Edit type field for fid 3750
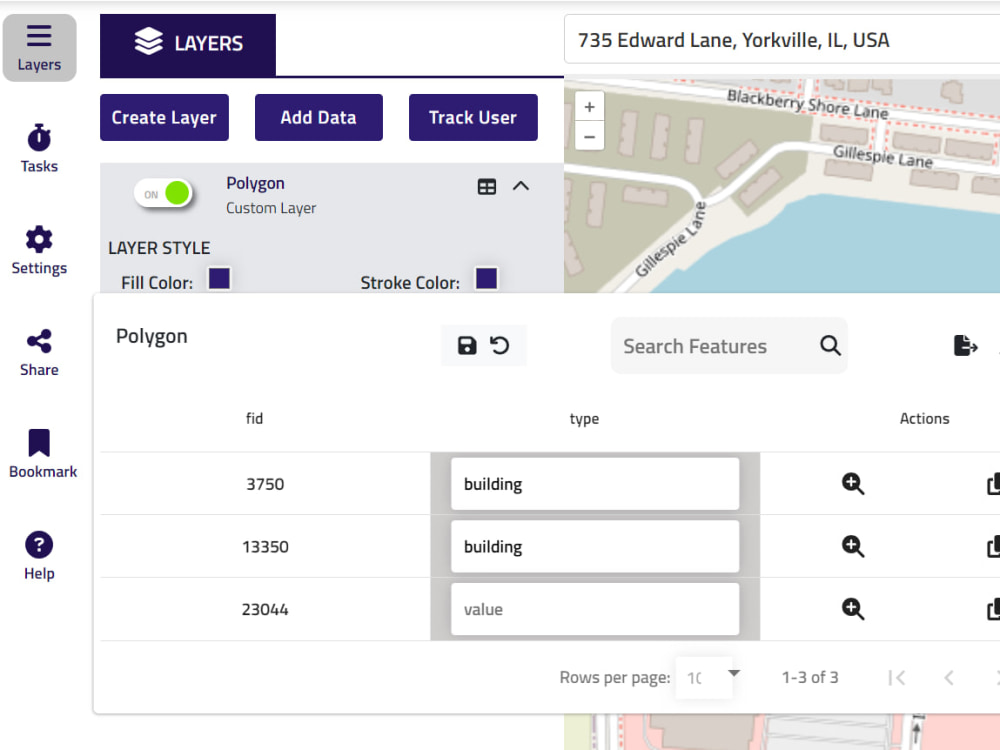The height and width of the screenshot is (750, 1000). 595,483
